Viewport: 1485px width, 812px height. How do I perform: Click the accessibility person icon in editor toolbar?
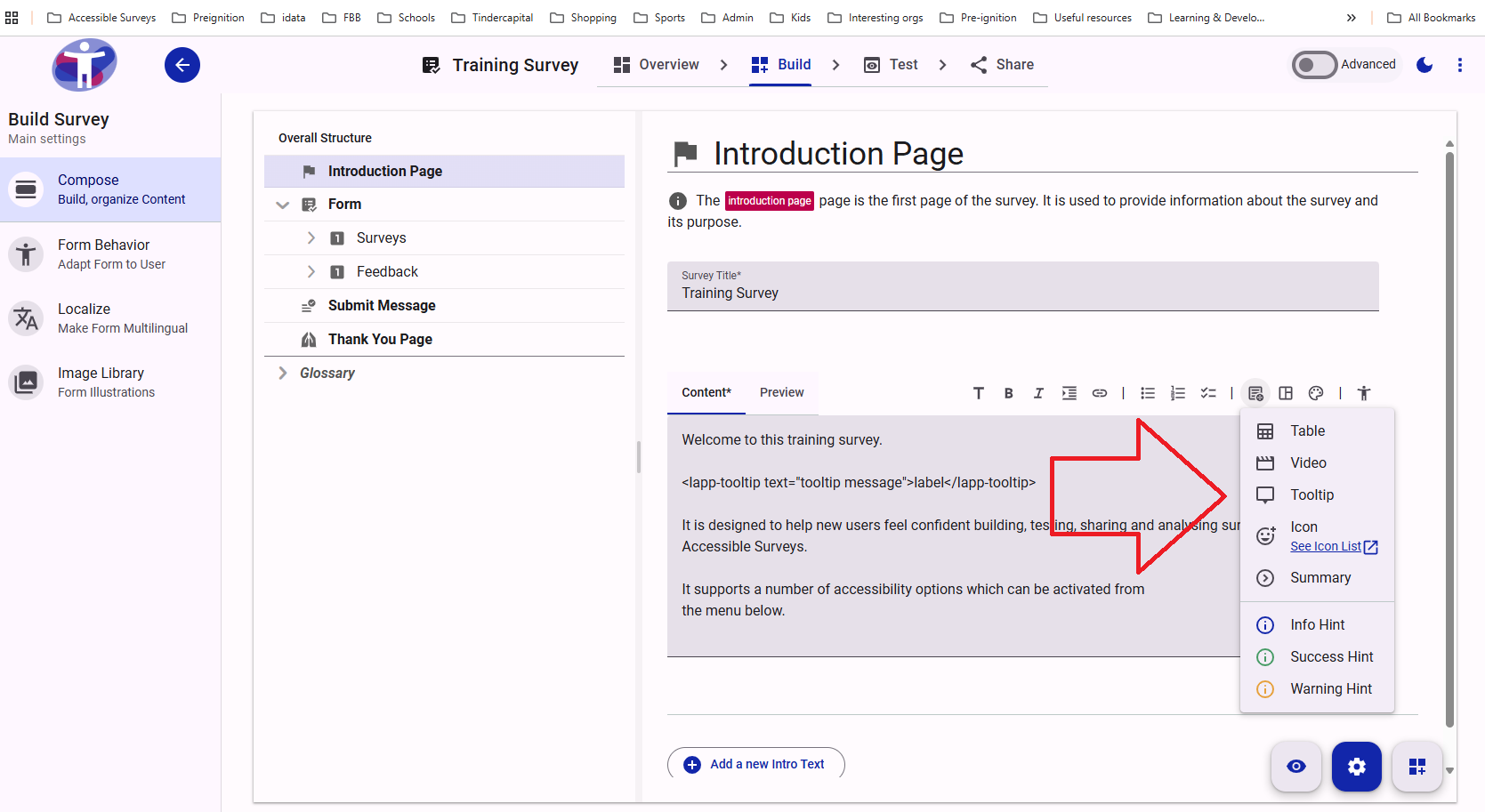click(x=1363, y=393)
